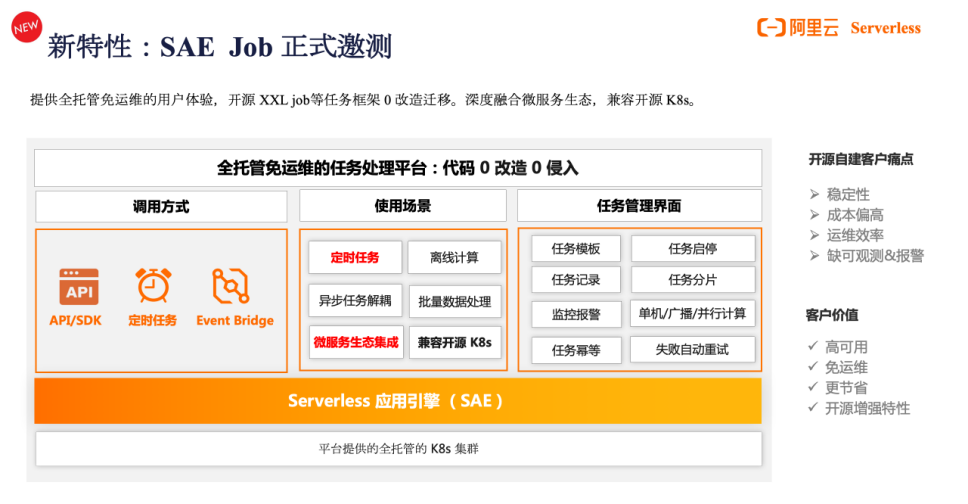The height and width of the screenshot is (504, 968).
Task: Select the 兼容开源 K8s box
Action: [455, 342]
